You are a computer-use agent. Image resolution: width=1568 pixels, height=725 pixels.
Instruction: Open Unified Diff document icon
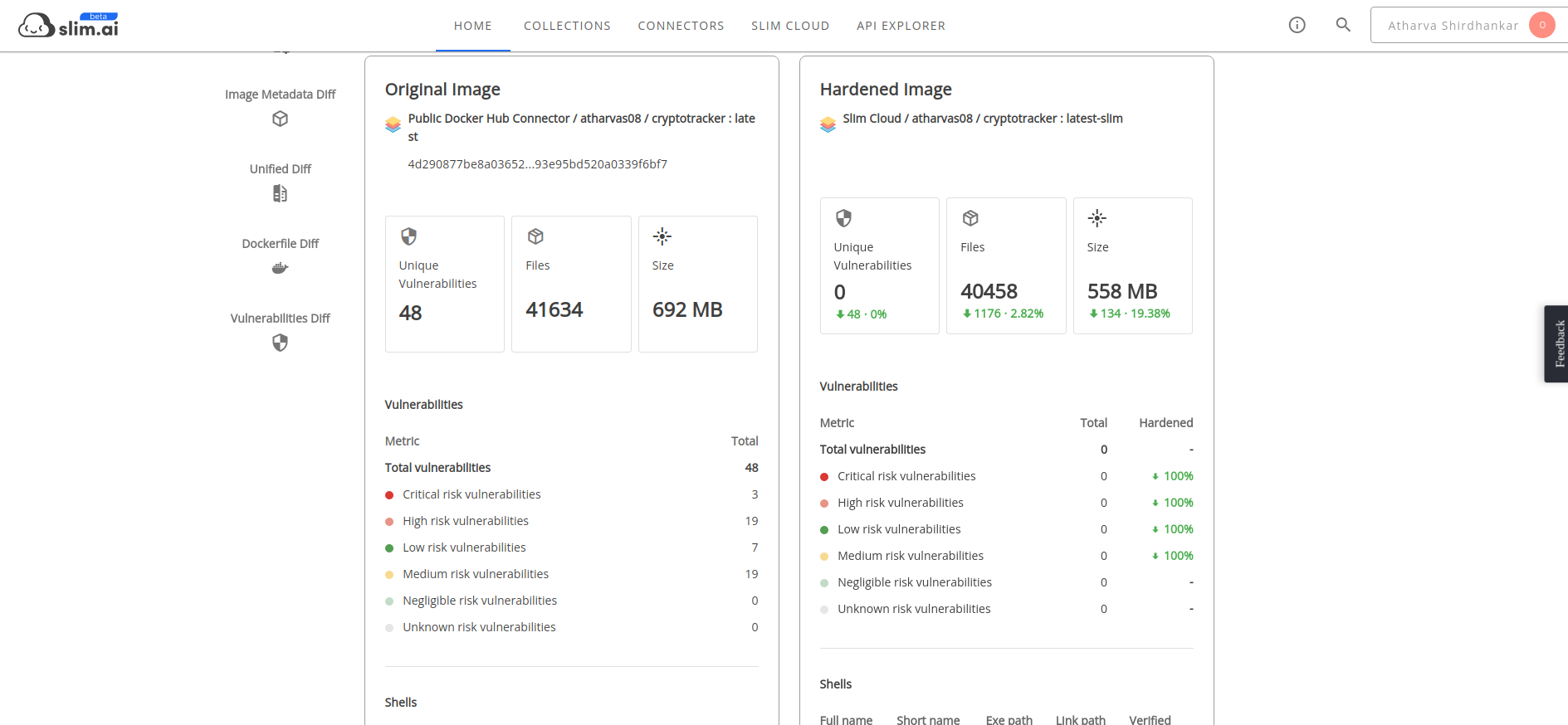click(281, 193)
